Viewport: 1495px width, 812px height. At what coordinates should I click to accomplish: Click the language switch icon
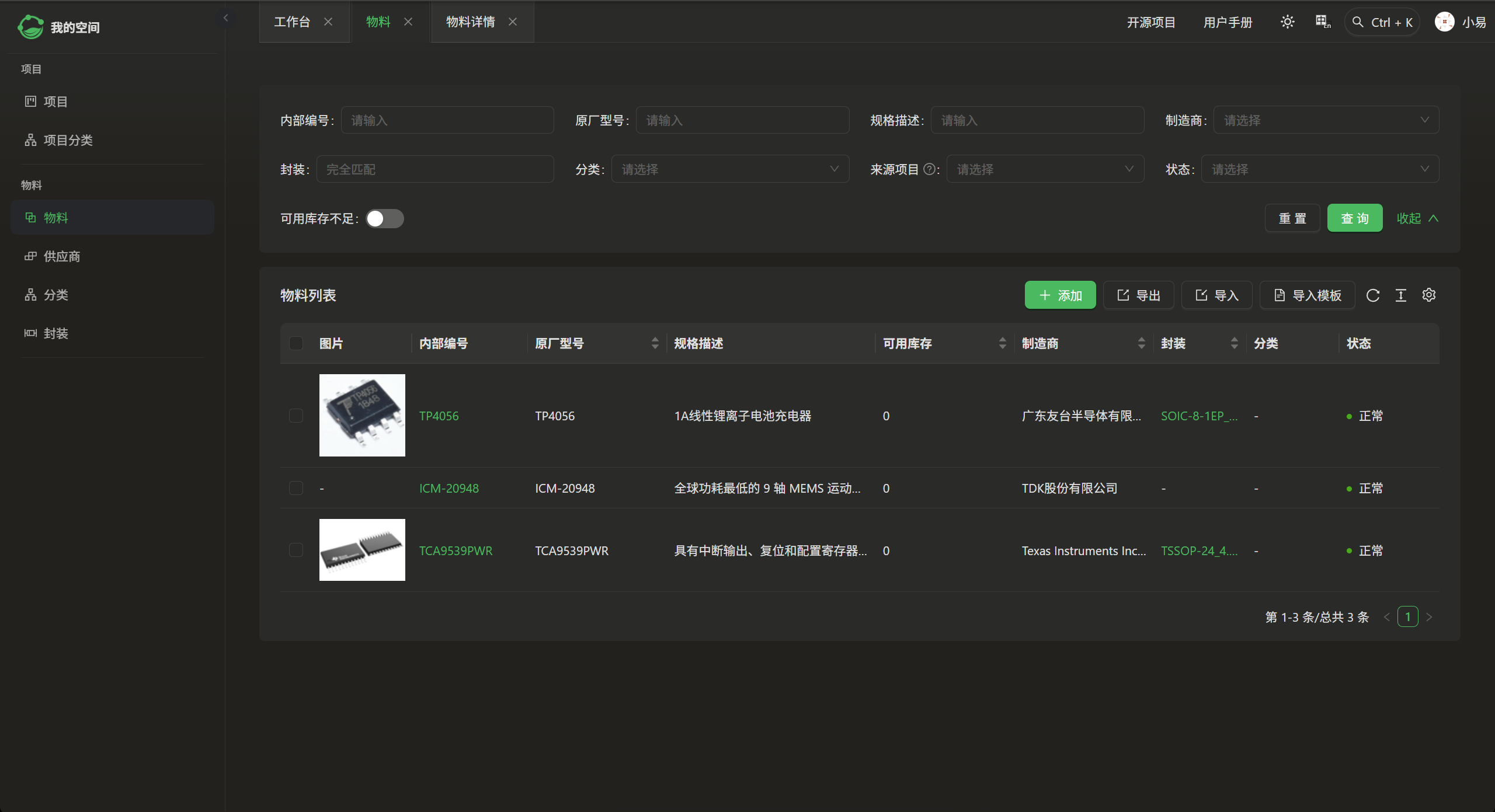pos(1323,22)
